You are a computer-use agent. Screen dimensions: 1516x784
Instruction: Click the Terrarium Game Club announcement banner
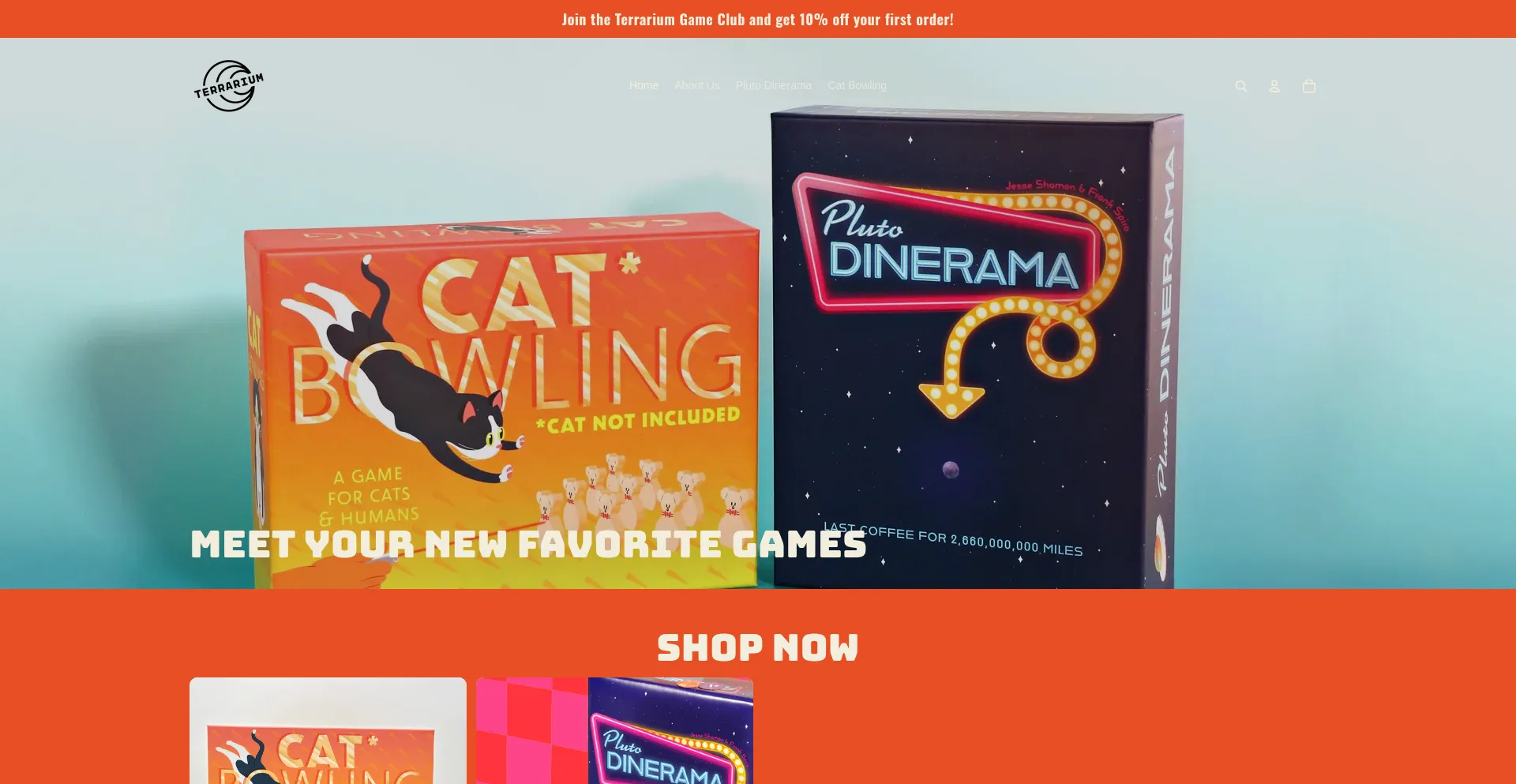[x=758, y=19]
